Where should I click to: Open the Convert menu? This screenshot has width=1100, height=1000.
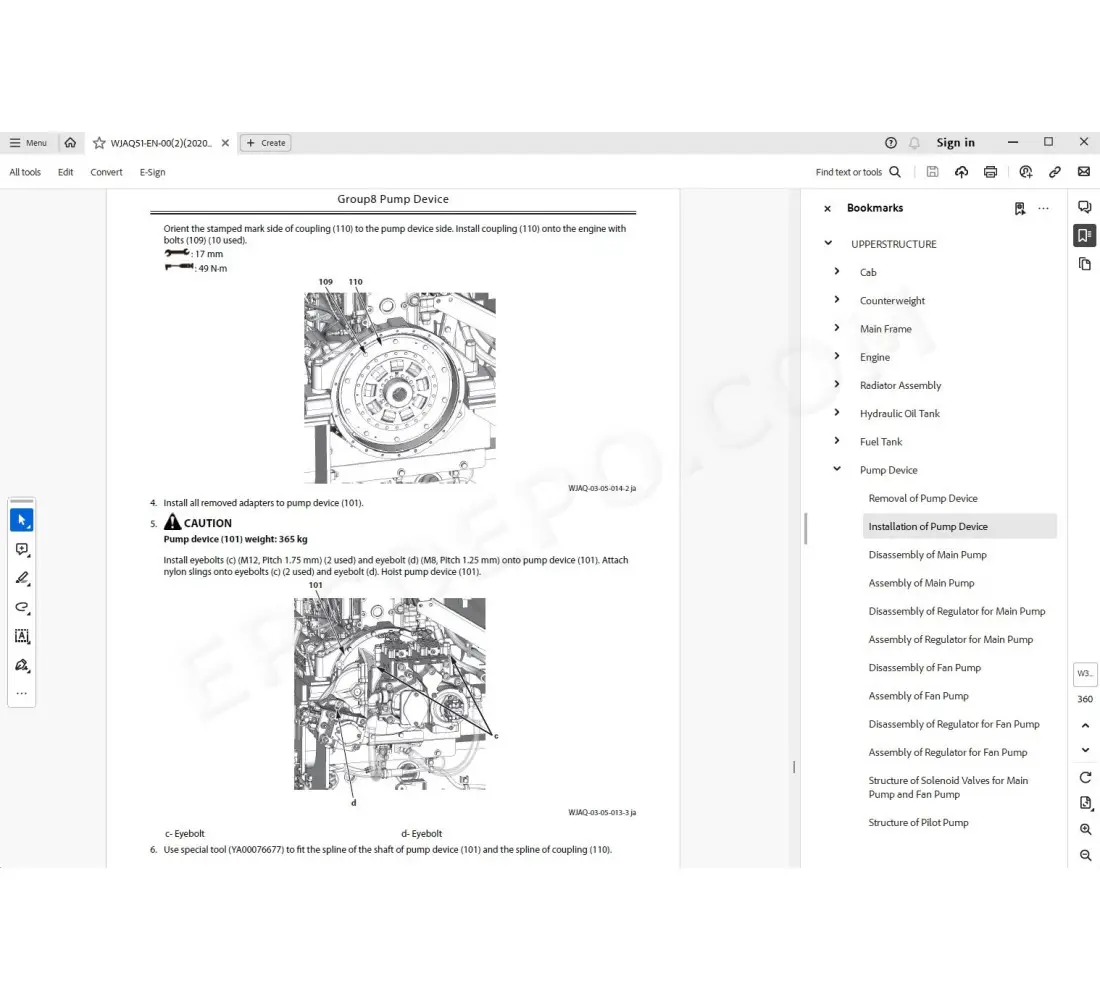click(x=106, y=172)
